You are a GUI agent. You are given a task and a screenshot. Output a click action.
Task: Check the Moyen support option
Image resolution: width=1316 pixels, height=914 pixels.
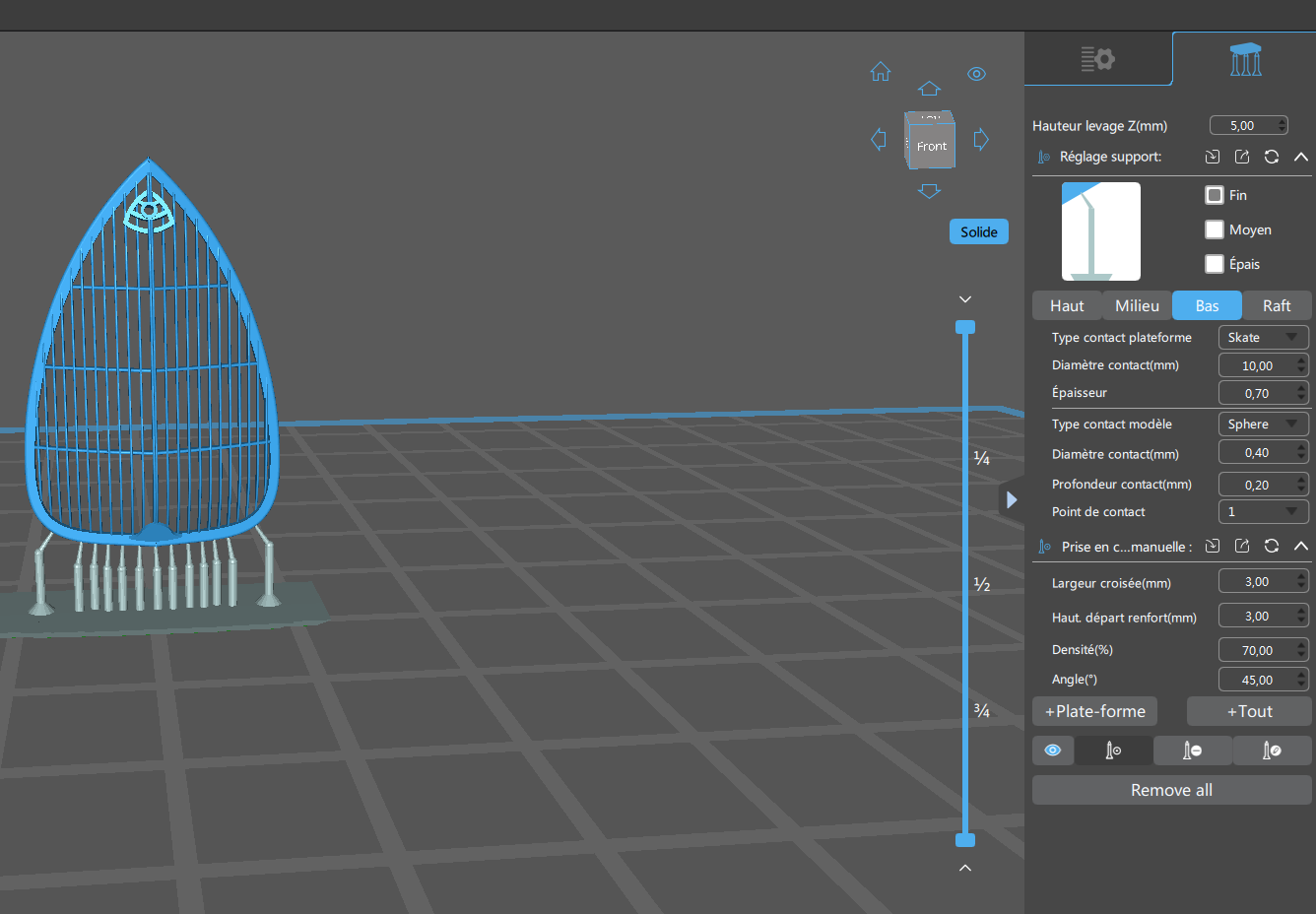tap(1215, 229)
